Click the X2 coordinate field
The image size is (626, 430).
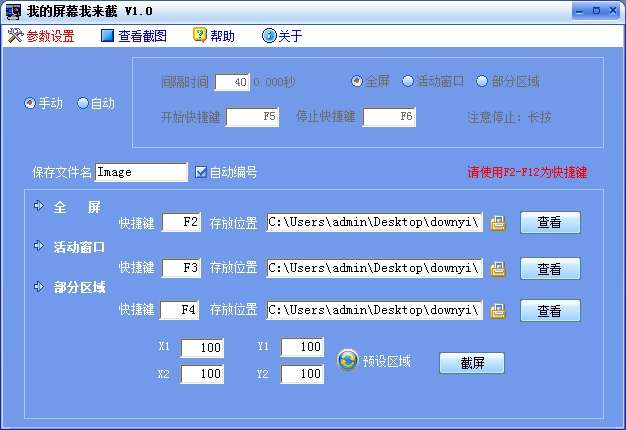point(202,374)
